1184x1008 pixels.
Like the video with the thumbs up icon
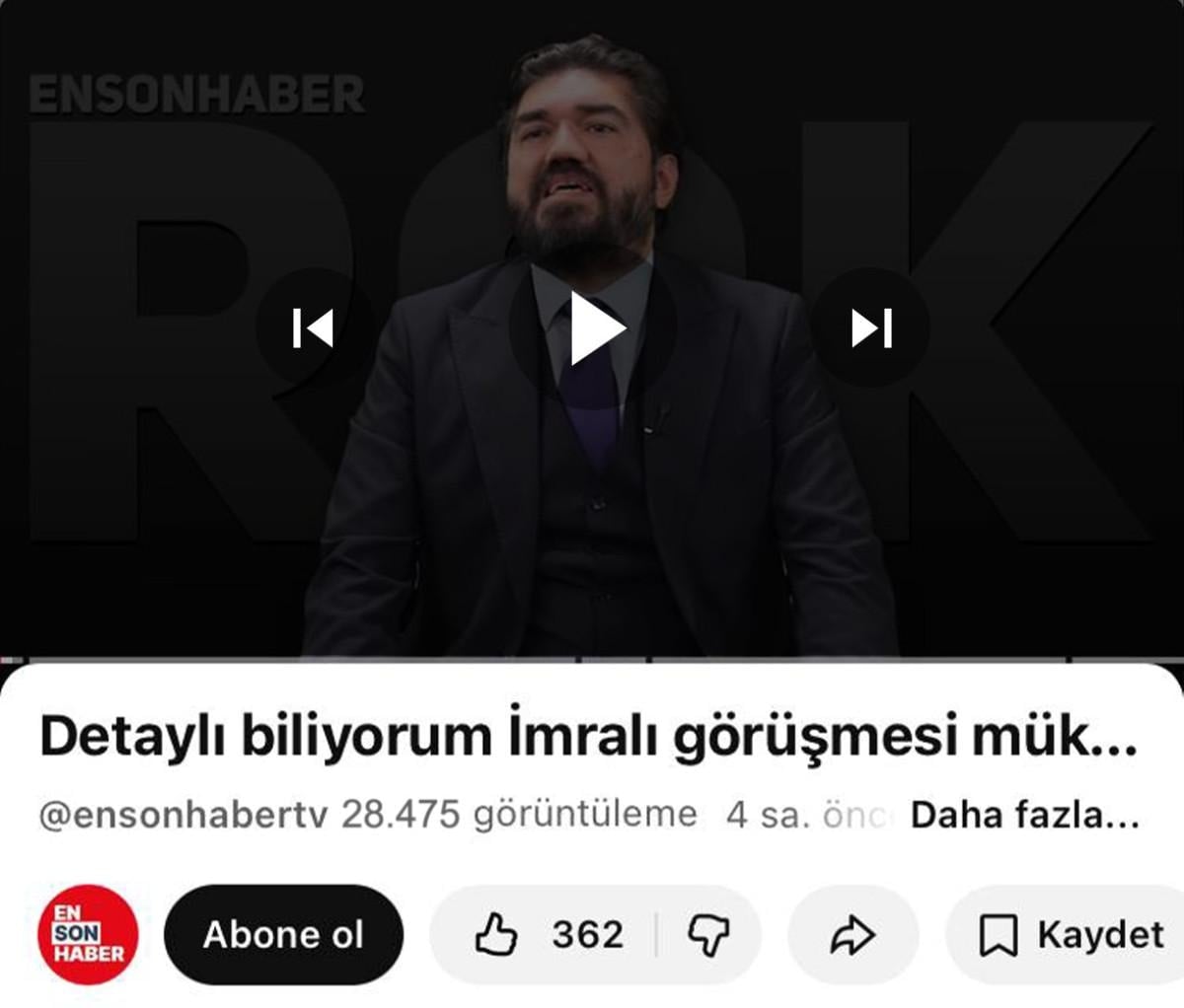pos(496,934)
